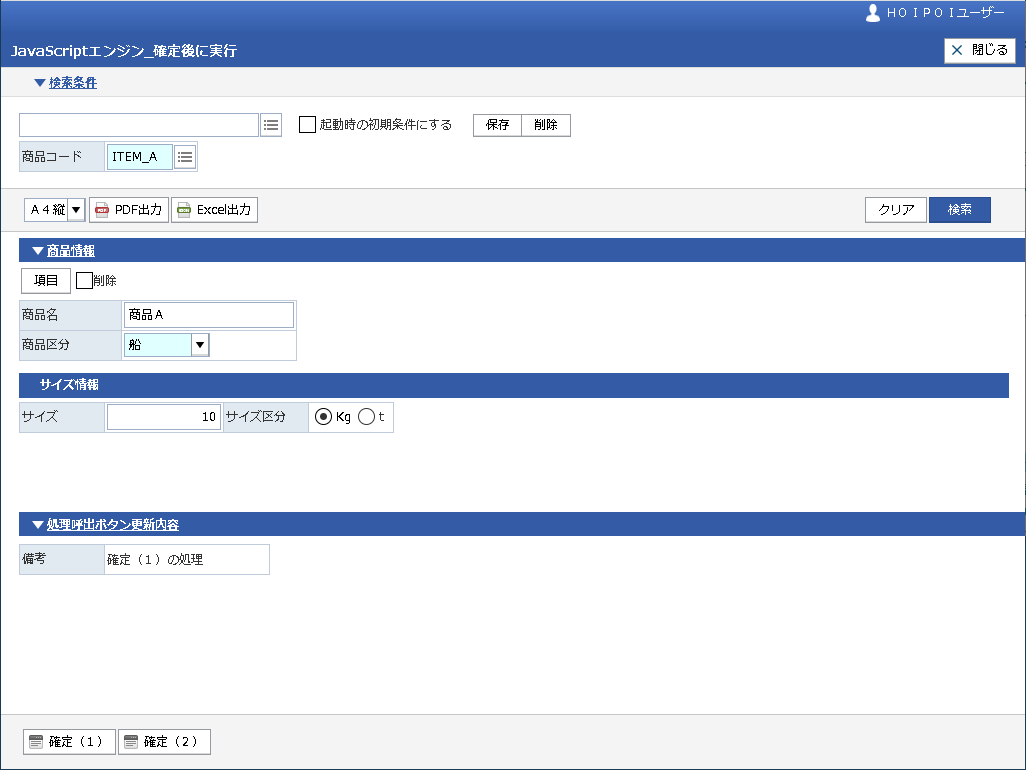
Task: Check the 削除 checkbox under 商品情報
Action: click(84, 281)
